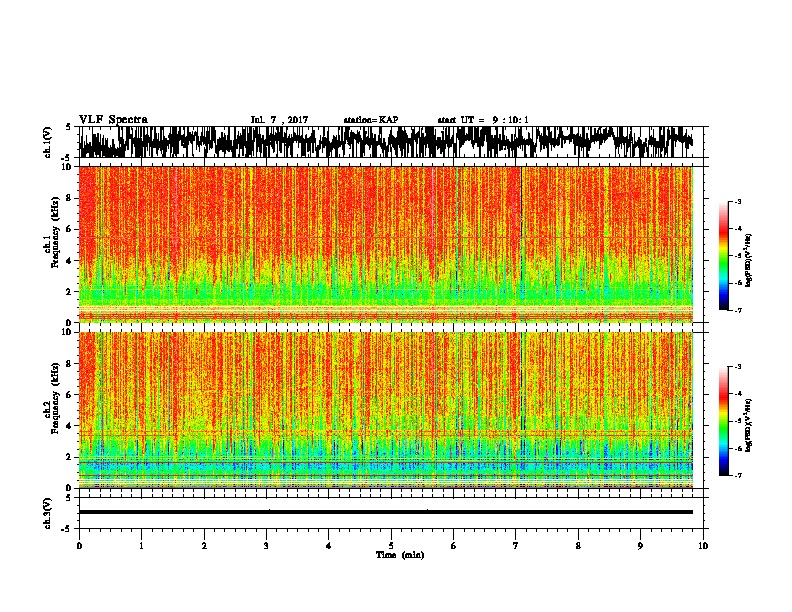The height and width of the screenshot is (612, 792).
Task: Click the "VLF Spectra" plot title
Action: 113,120
